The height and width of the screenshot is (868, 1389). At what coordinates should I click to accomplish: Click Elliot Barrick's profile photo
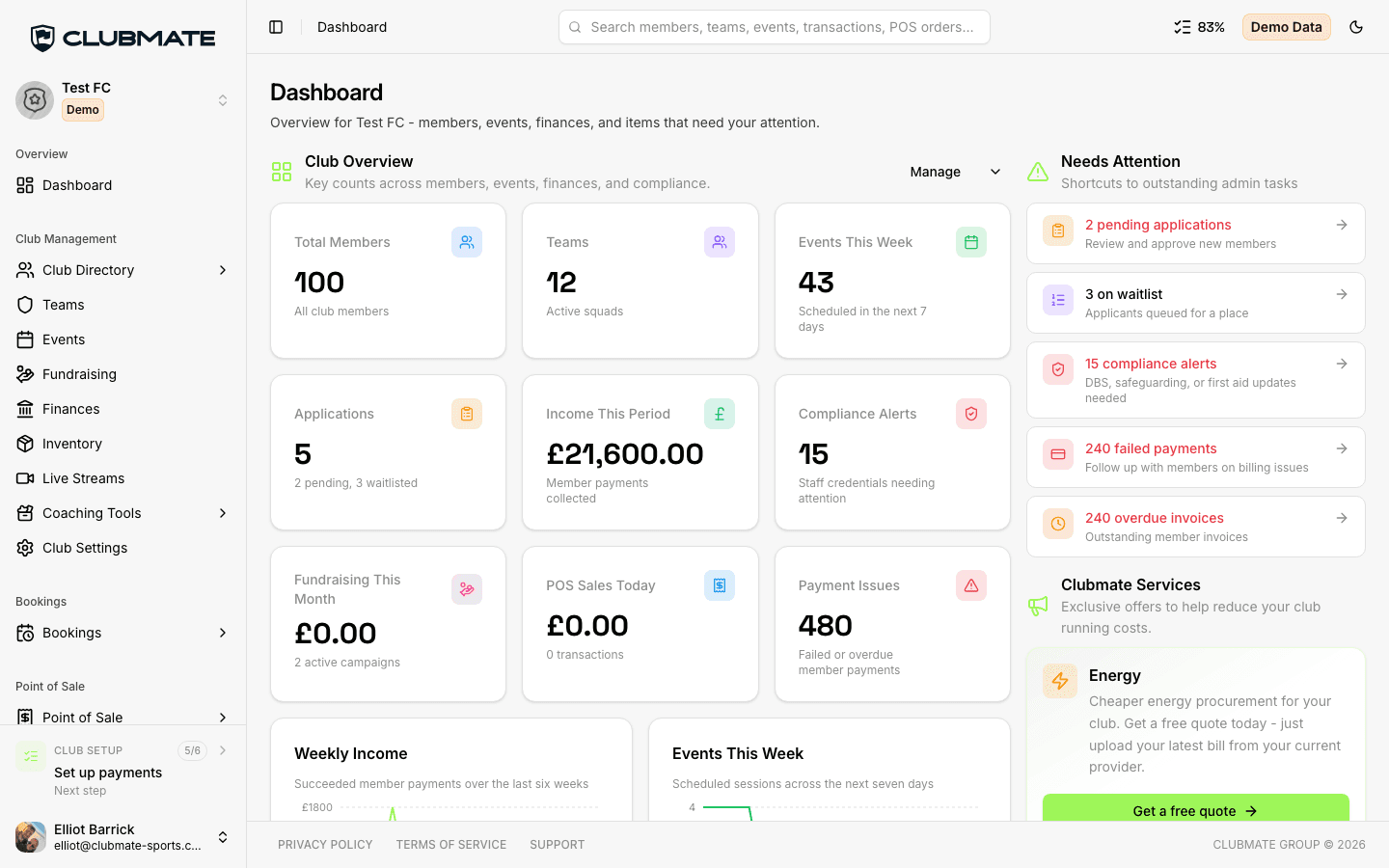(31, 837)
